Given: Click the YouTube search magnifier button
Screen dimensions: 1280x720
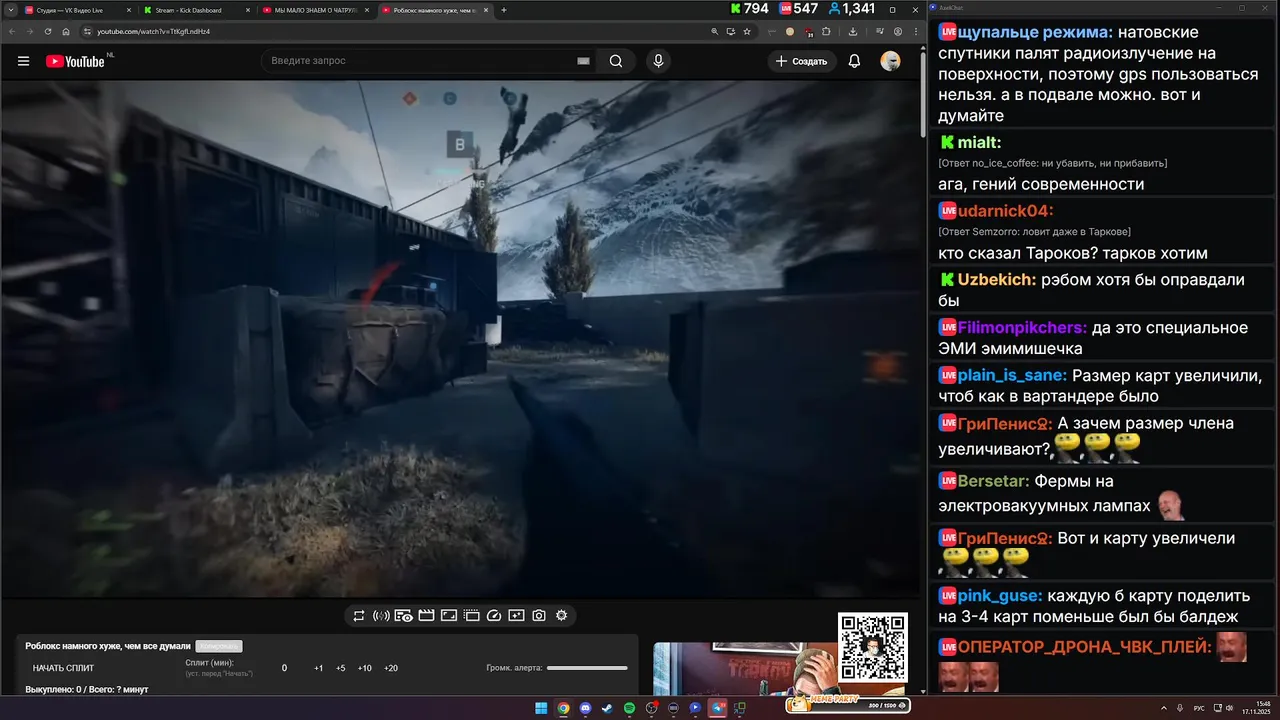Looking at the screenshot, I should pos(616,61).
